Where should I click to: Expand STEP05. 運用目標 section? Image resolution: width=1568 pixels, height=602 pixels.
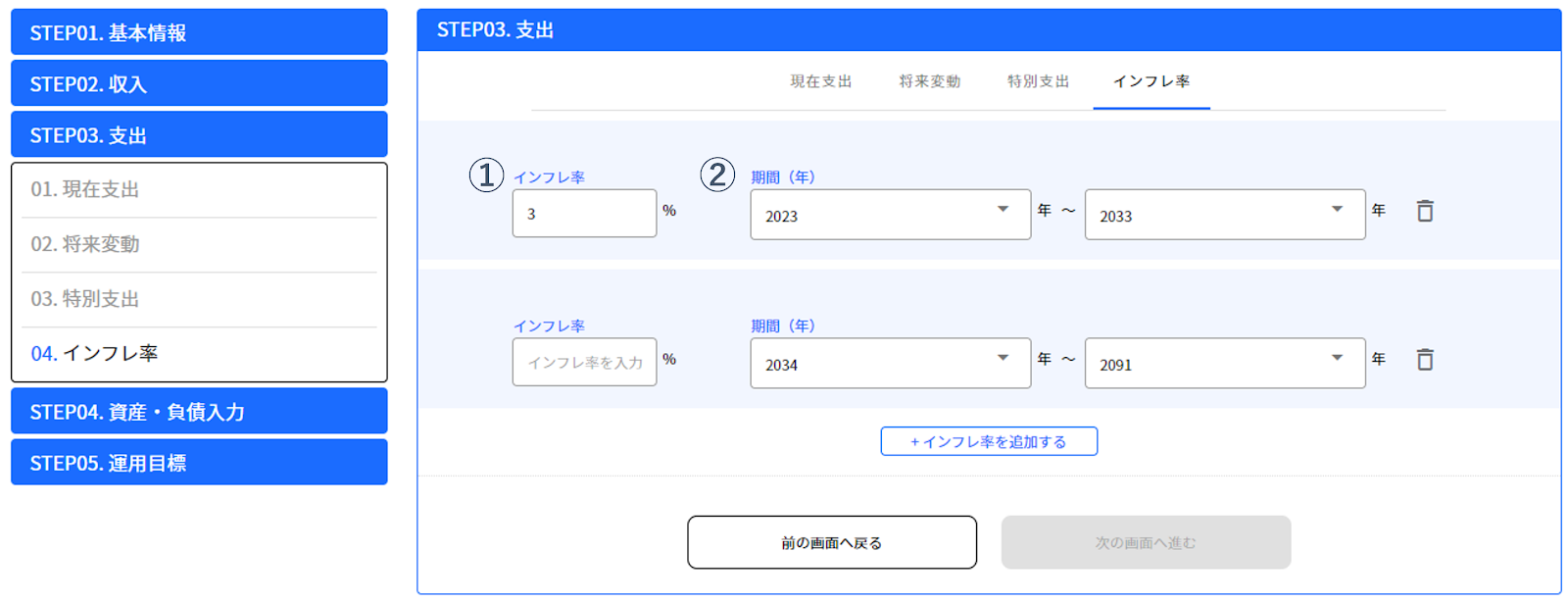click(199, 462)
